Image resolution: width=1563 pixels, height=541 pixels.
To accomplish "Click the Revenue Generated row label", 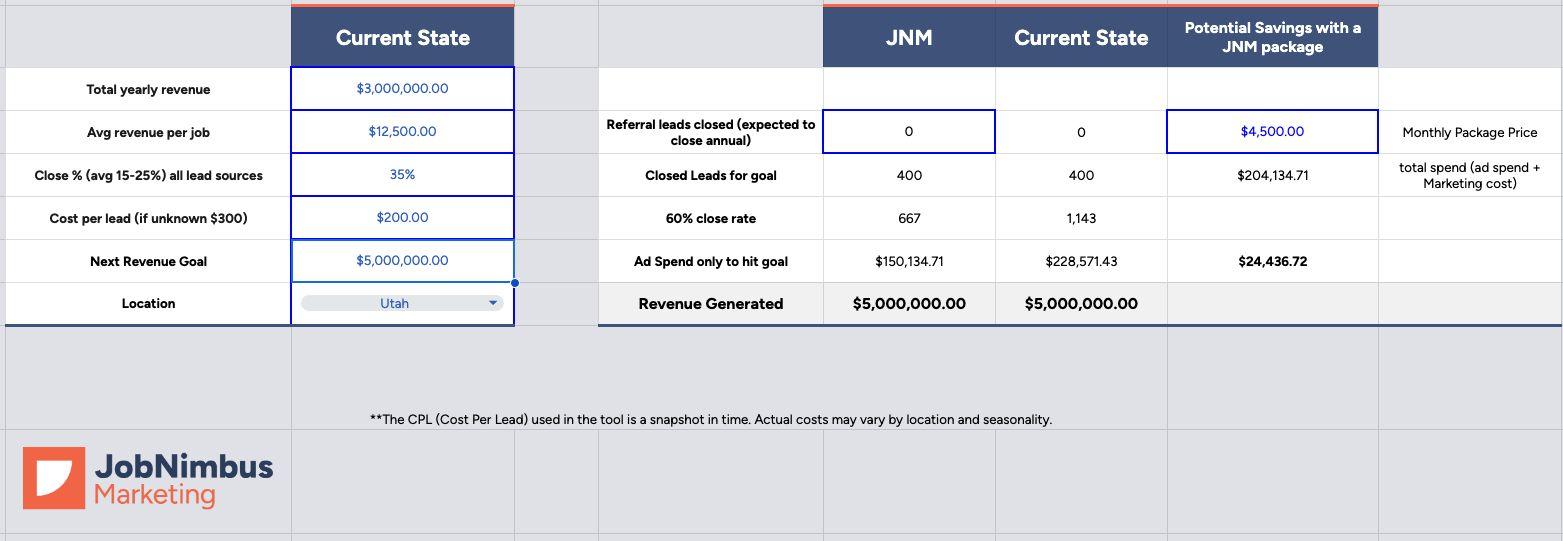I will pos(710,304).
